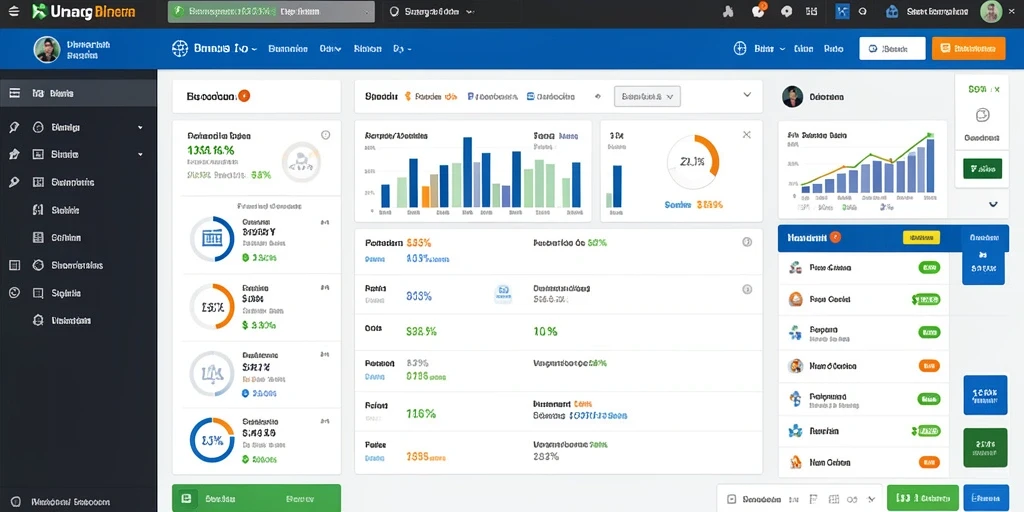Image resolution: width=1024 pixels, height=512 pixels.
Task: Click the speech bubble icon in top bar
Action: point(787,11)
